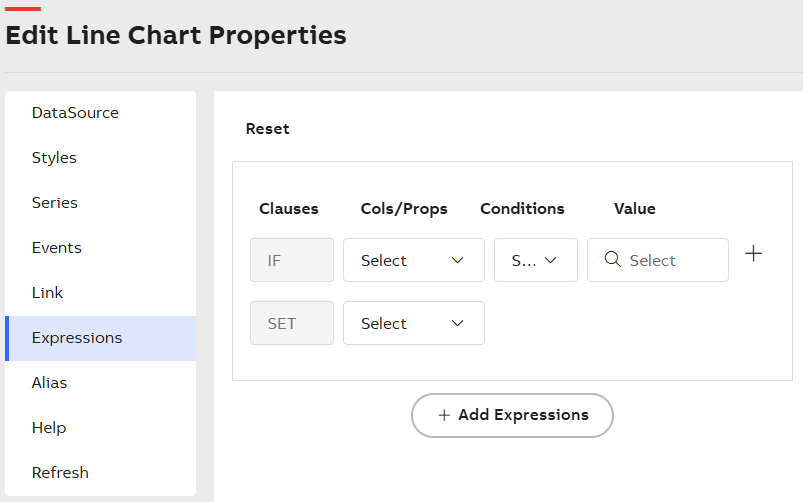Open the IF row Cols/Props dropdown
803x502 pixels.
pyautogui.click(x=413, y=260)
